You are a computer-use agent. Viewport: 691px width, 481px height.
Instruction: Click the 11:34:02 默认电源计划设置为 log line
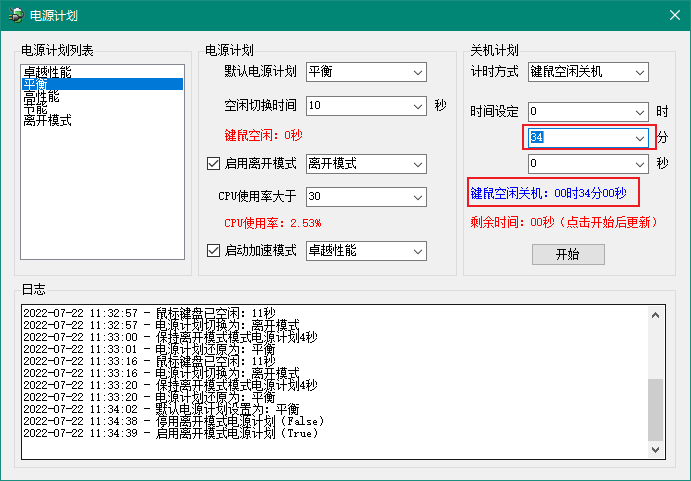point(161,409)
